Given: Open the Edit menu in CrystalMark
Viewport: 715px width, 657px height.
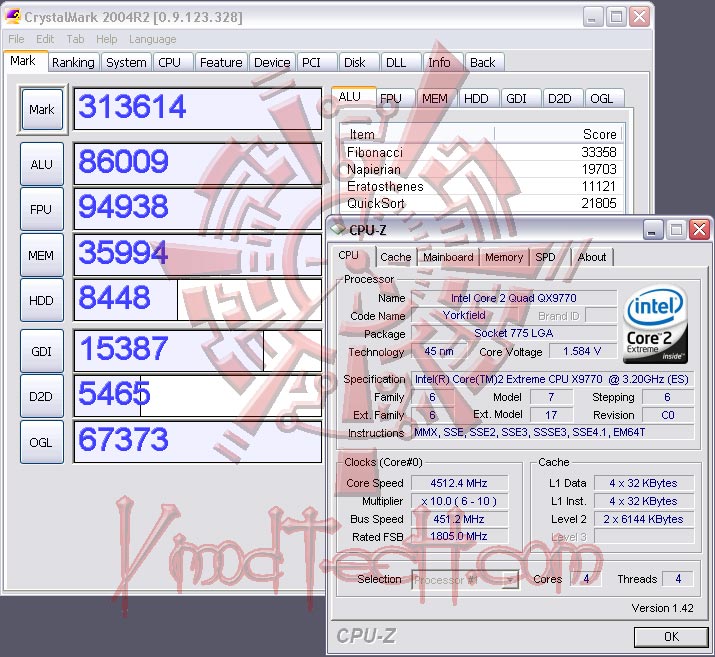Looking at the screenshot, I should pyautogui.click(x=45, y=39).
